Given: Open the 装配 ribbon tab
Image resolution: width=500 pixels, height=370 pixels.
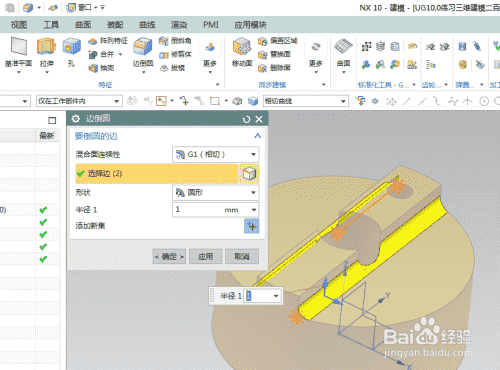Looking at the screenshot, I should click(115, 25).
